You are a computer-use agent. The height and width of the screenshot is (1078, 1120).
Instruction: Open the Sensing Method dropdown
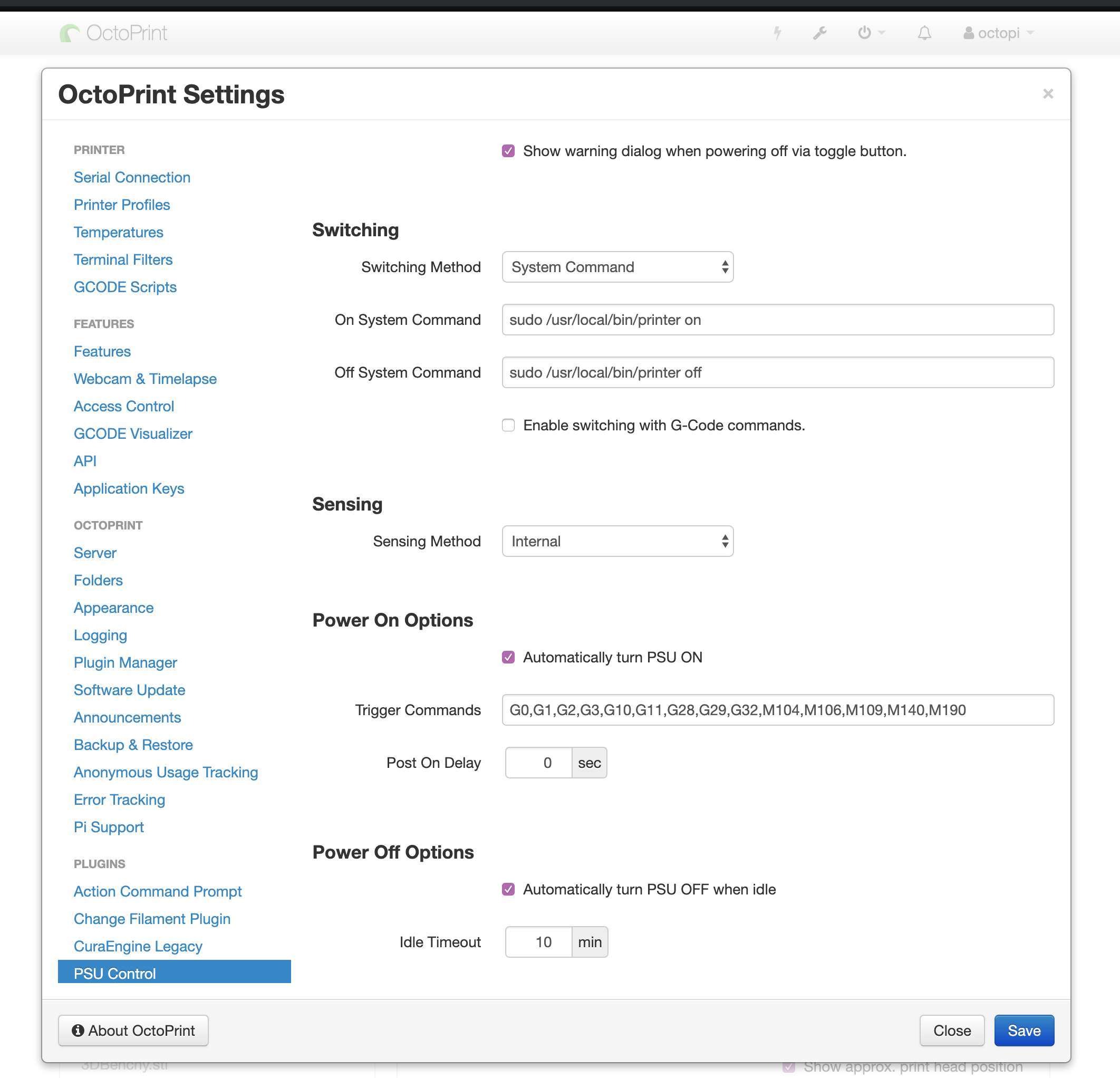[x=617, y=541]
